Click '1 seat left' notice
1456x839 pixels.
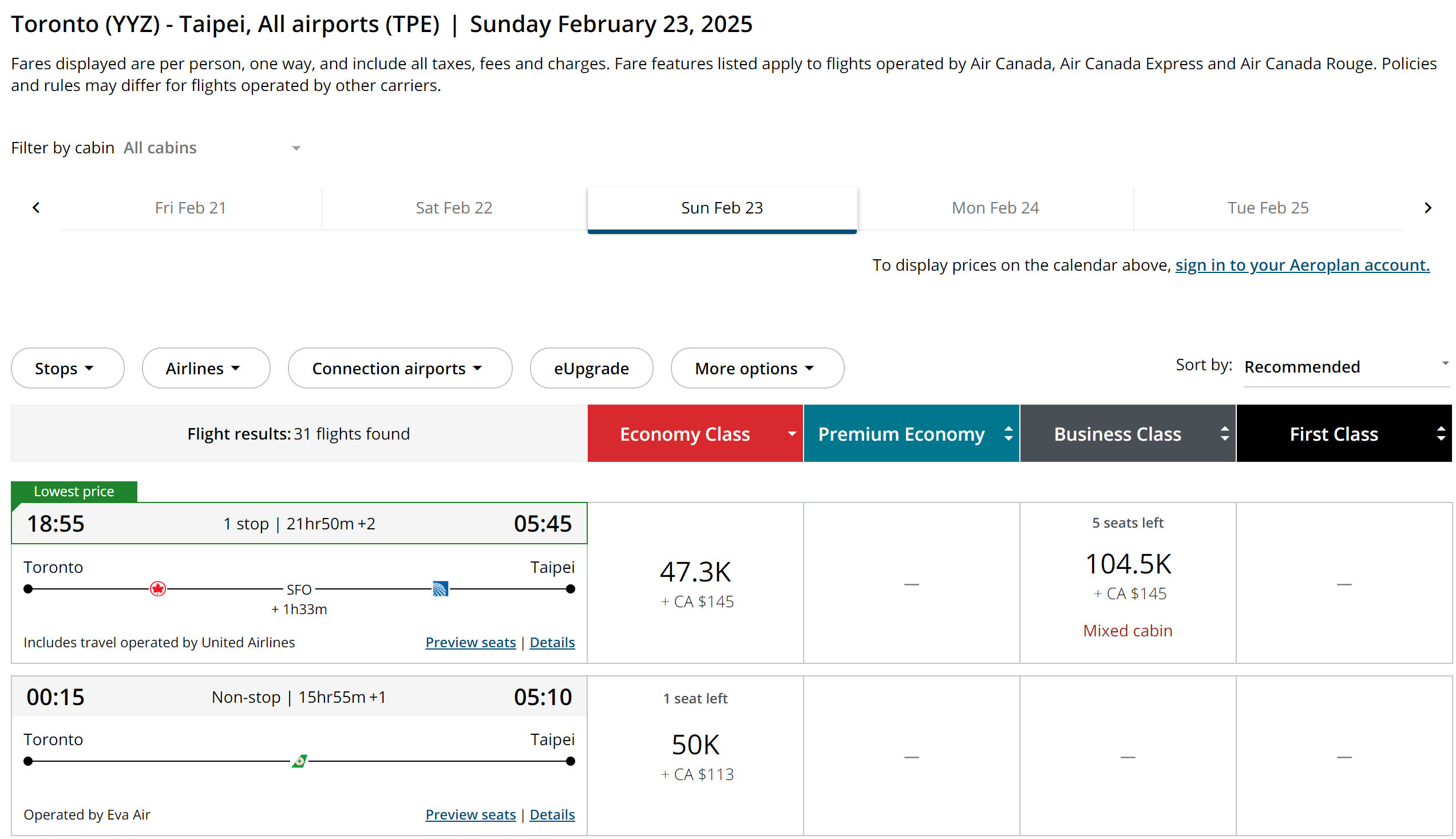point(695,698)
